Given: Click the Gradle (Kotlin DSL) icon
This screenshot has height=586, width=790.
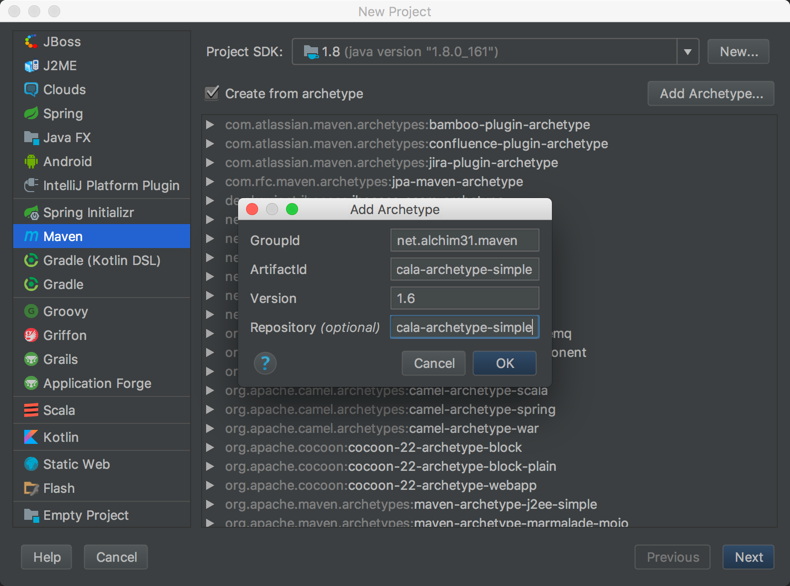Looking at the screenshot, I should click(31, 261).
